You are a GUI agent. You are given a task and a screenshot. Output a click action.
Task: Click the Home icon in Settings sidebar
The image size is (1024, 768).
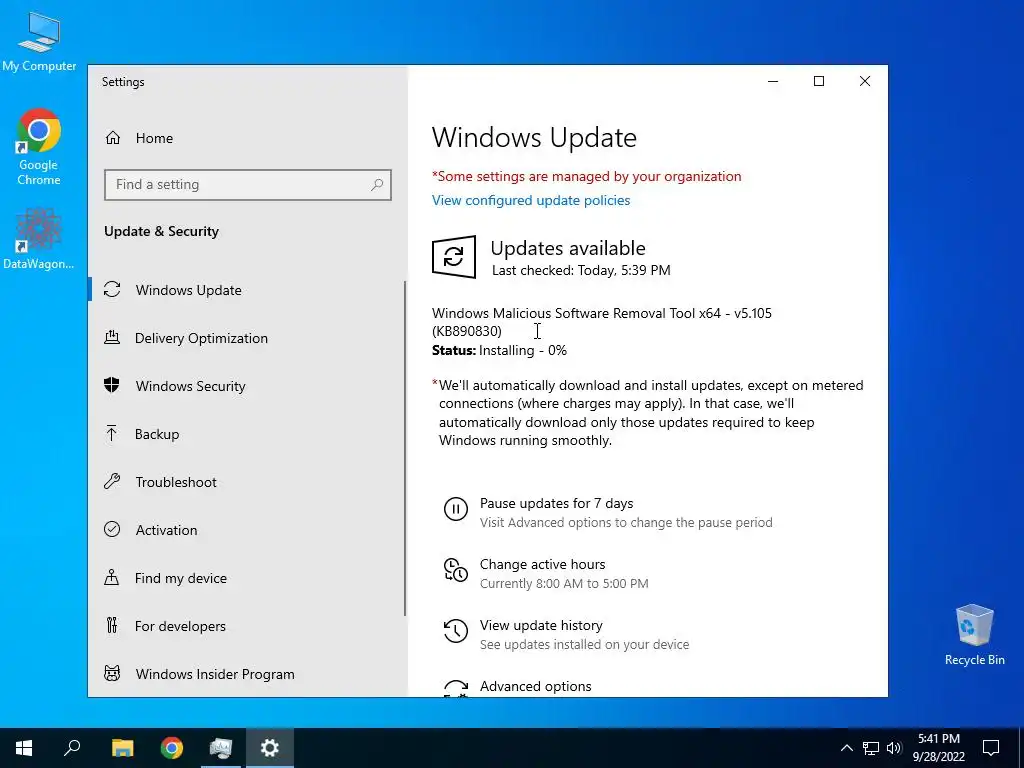tap(113, 138)
